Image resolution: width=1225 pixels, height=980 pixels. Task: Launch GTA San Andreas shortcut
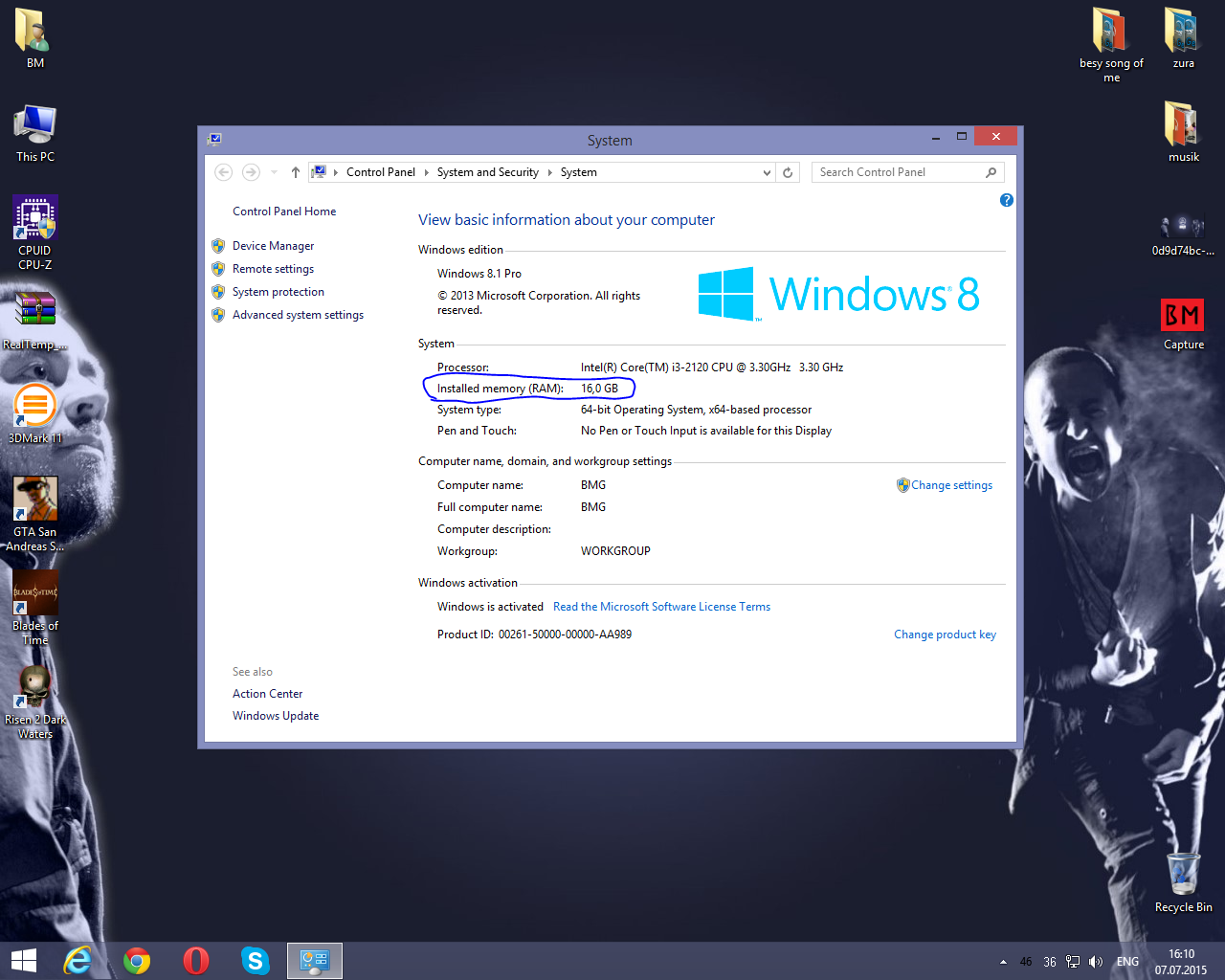click(34, 514)
